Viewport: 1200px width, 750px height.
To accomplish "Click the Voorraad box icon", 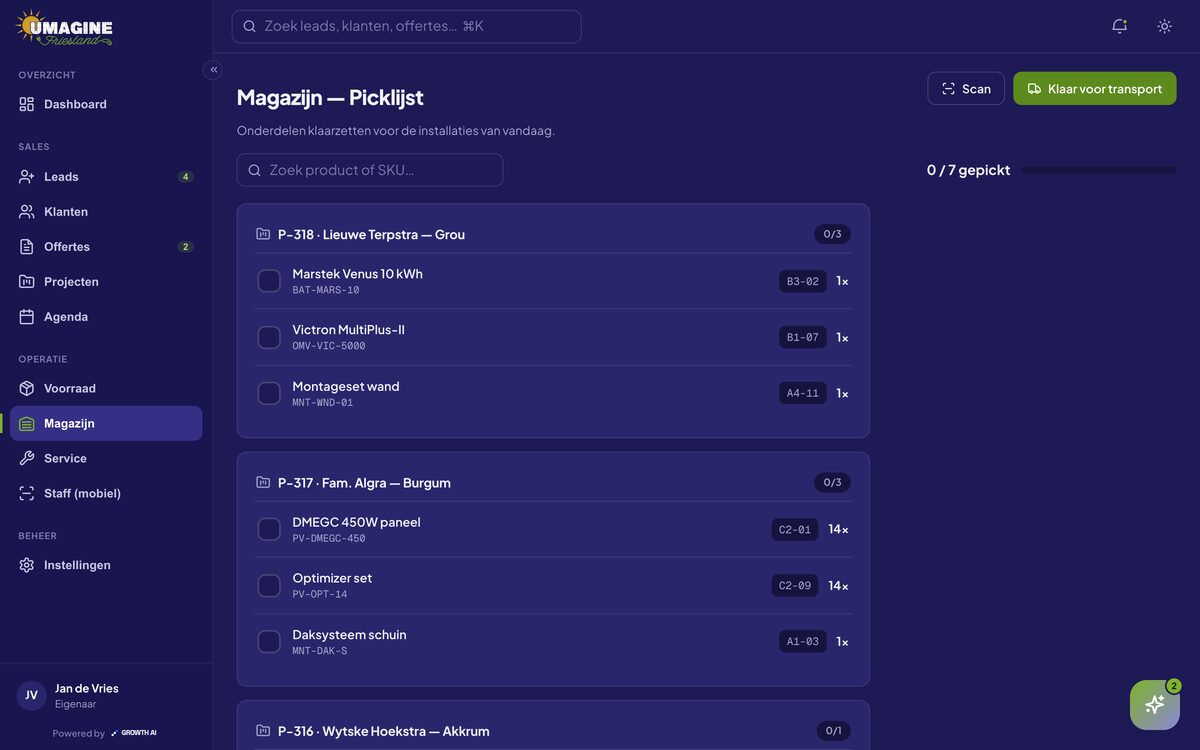I will pyautogui.click(x=27, y=388).
